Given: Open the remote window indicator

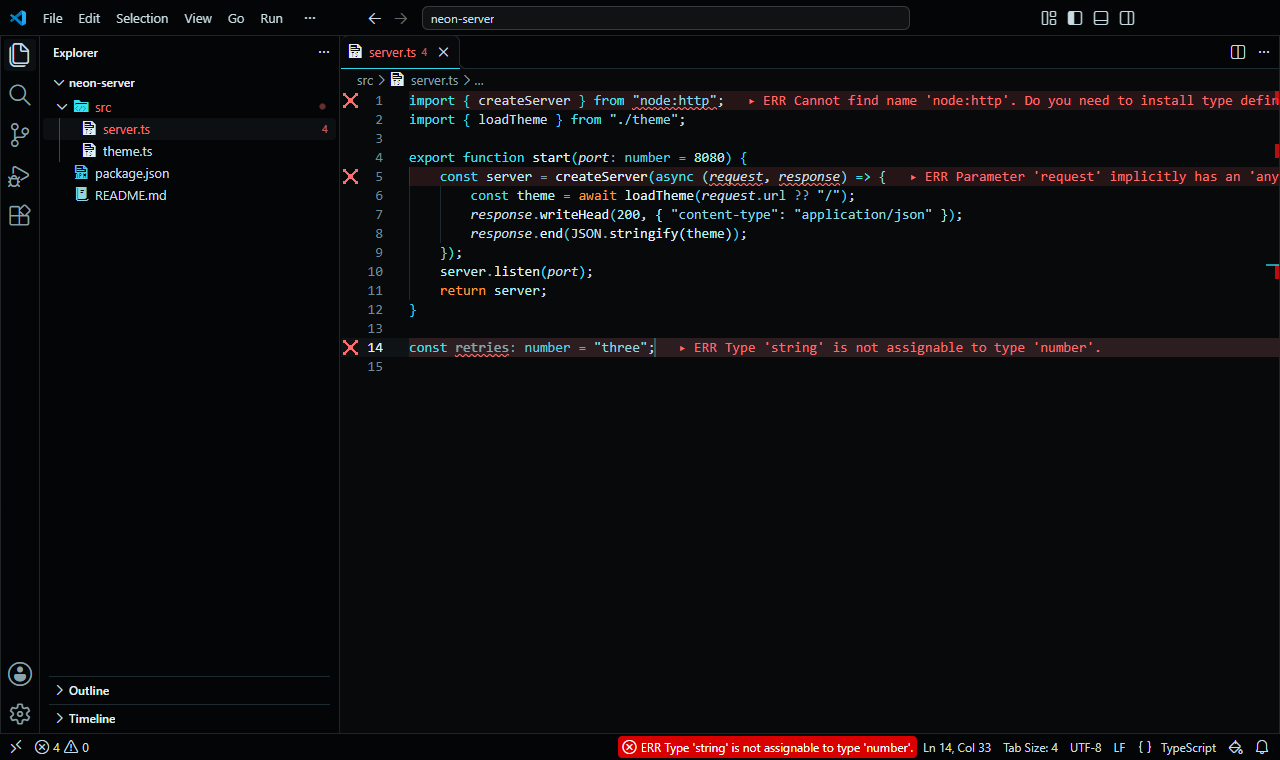Looking at the screenshot, I should (x=15, y=747).
